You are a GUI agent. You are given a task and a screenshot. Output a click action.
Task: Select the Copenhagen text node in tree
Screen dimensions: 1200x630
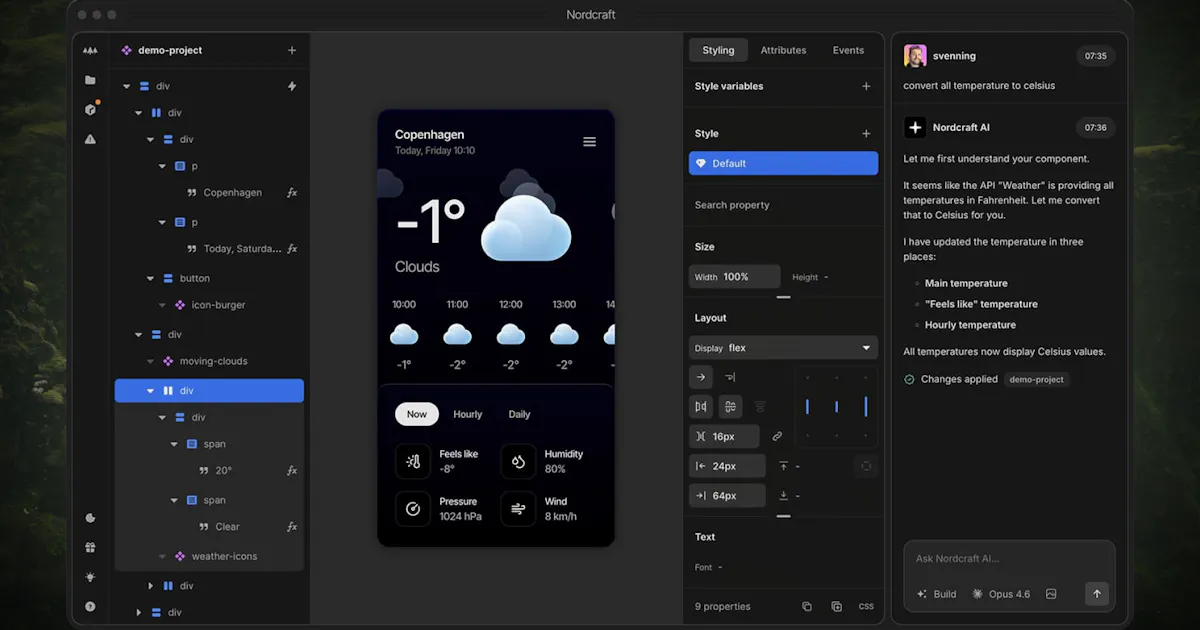pyautogui.click(x=233, y=192)
